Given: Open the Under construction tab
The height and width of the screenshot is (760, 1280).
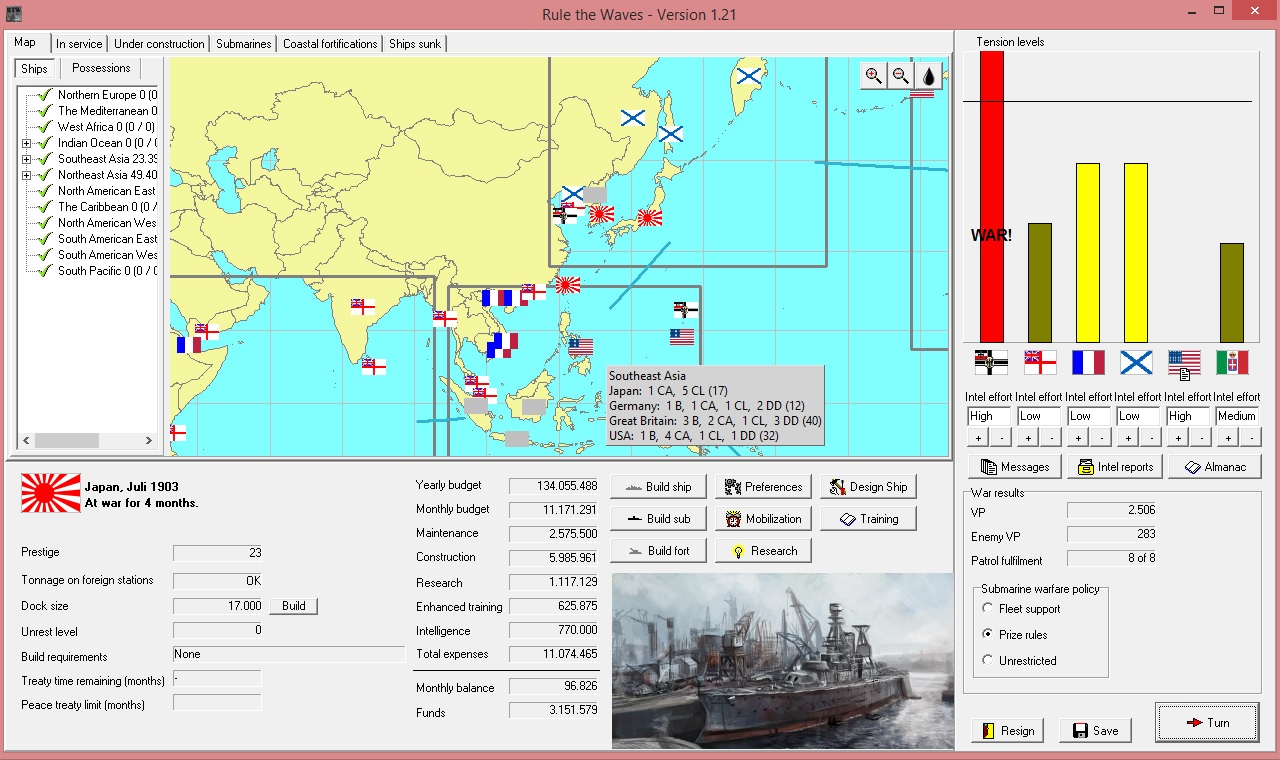Looking at the screenshot, I should [x=160, y=44].
